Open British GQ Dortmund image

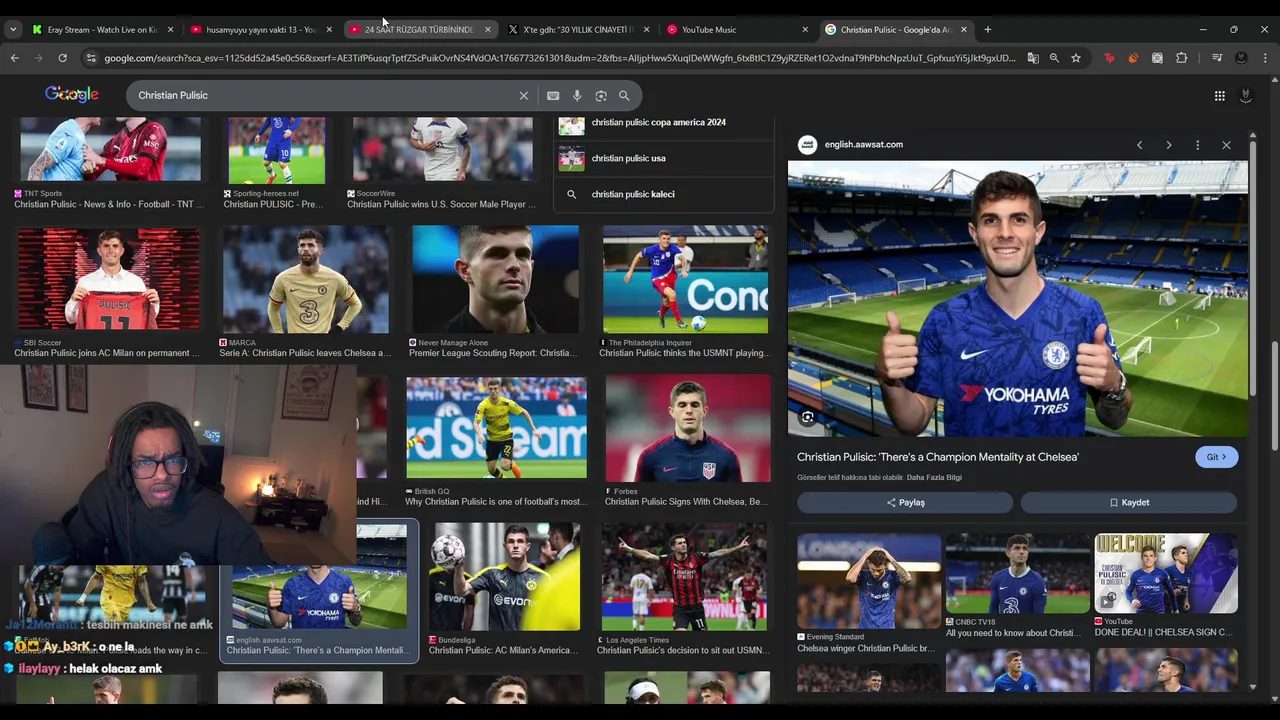(496, 428)
